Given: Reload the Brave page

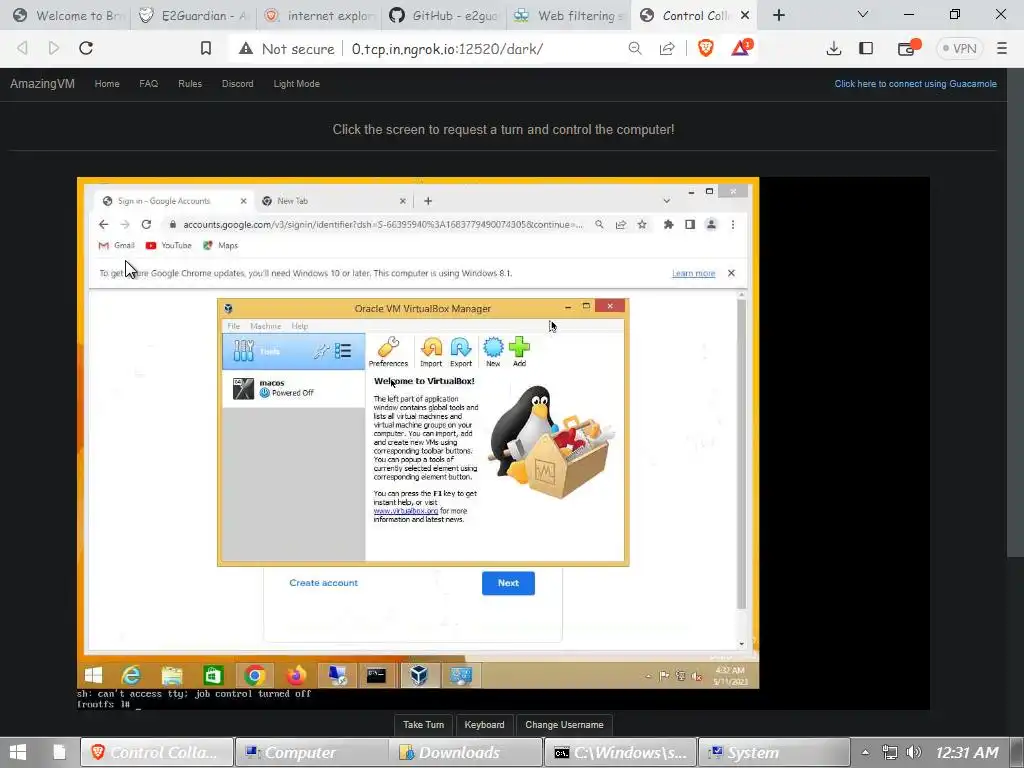Looking at the screenshot, I should coord(86,48).
